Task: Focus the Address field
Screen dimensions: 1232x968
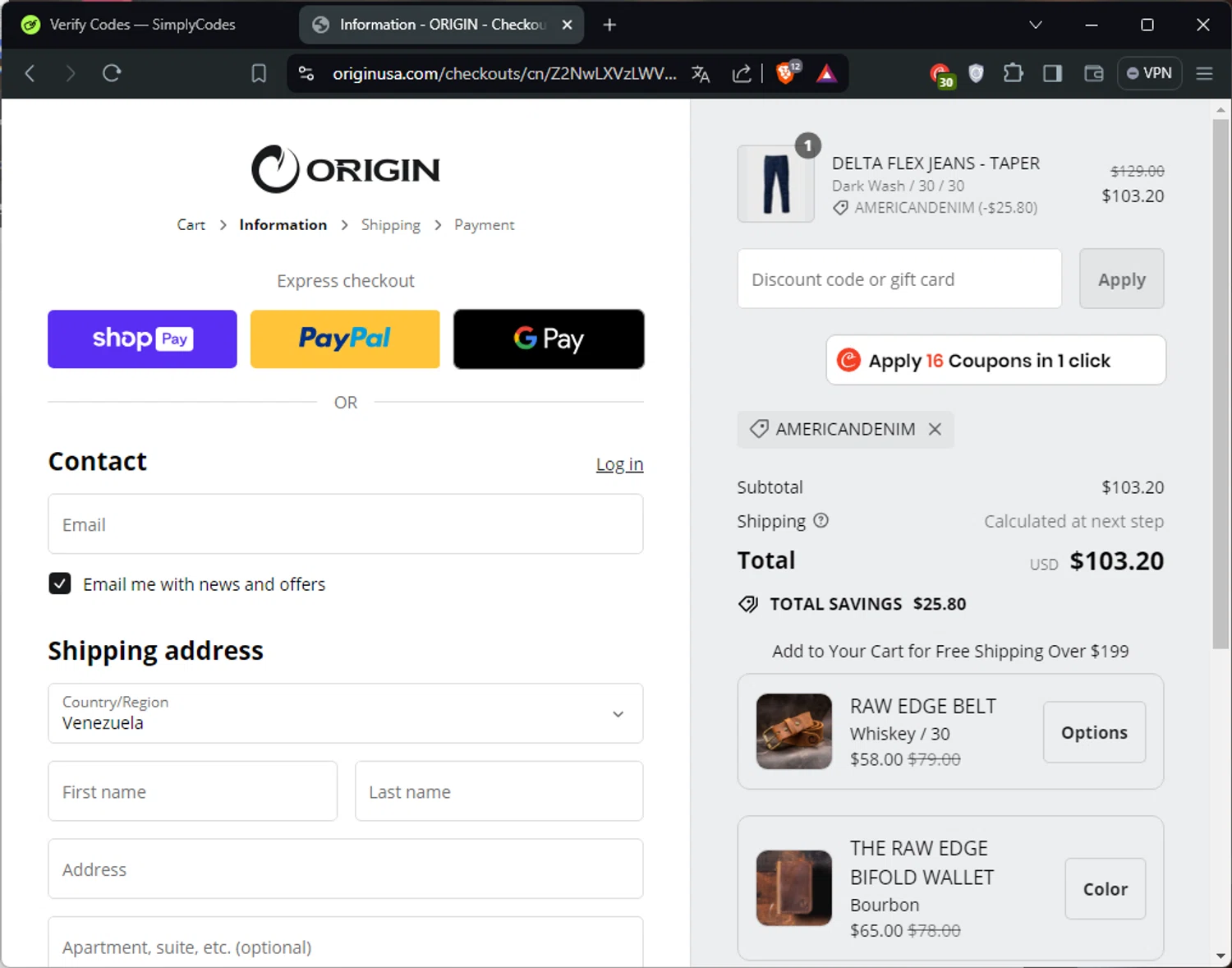Action: point(346,869)
